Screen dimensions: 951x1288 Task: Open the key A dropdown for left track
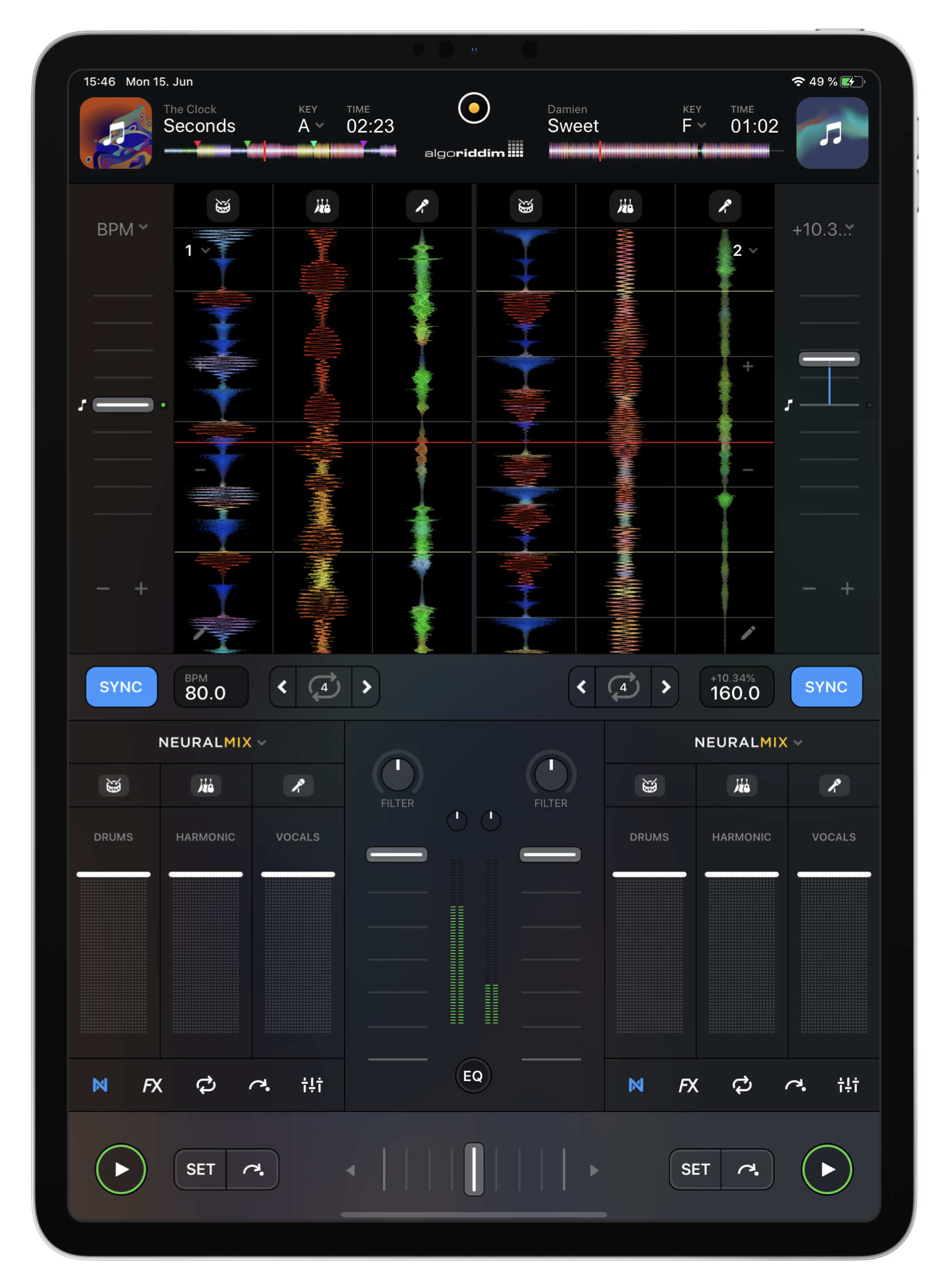pos(311,125)
